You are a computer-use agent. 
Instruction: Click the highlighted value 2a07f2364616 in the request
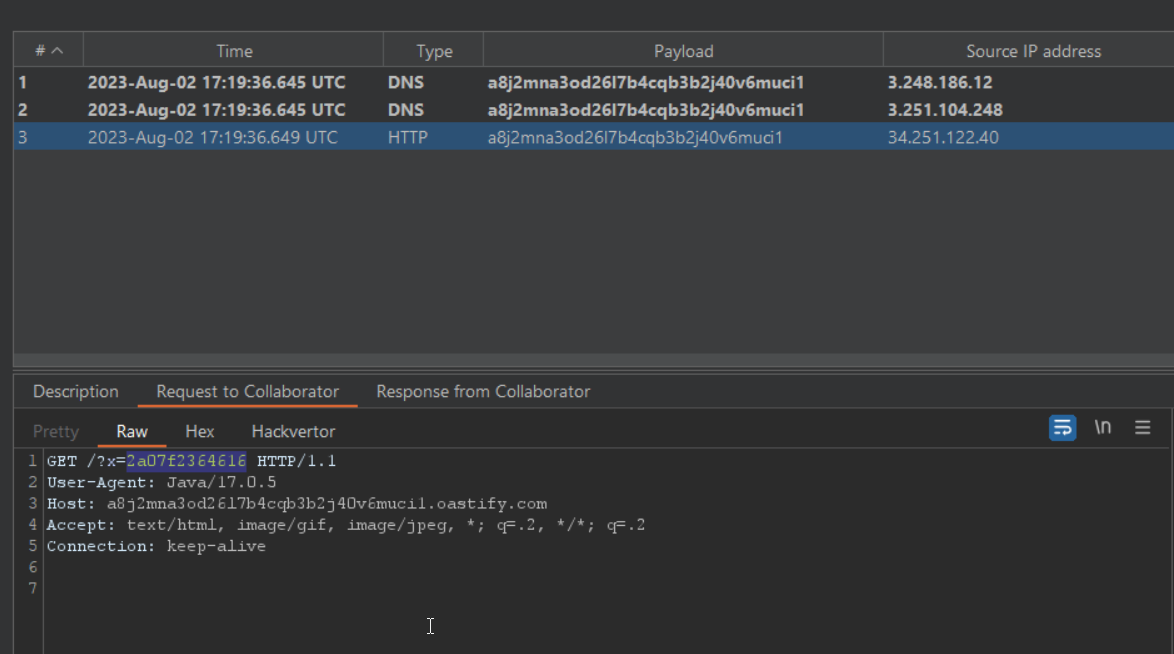[186, 461]
